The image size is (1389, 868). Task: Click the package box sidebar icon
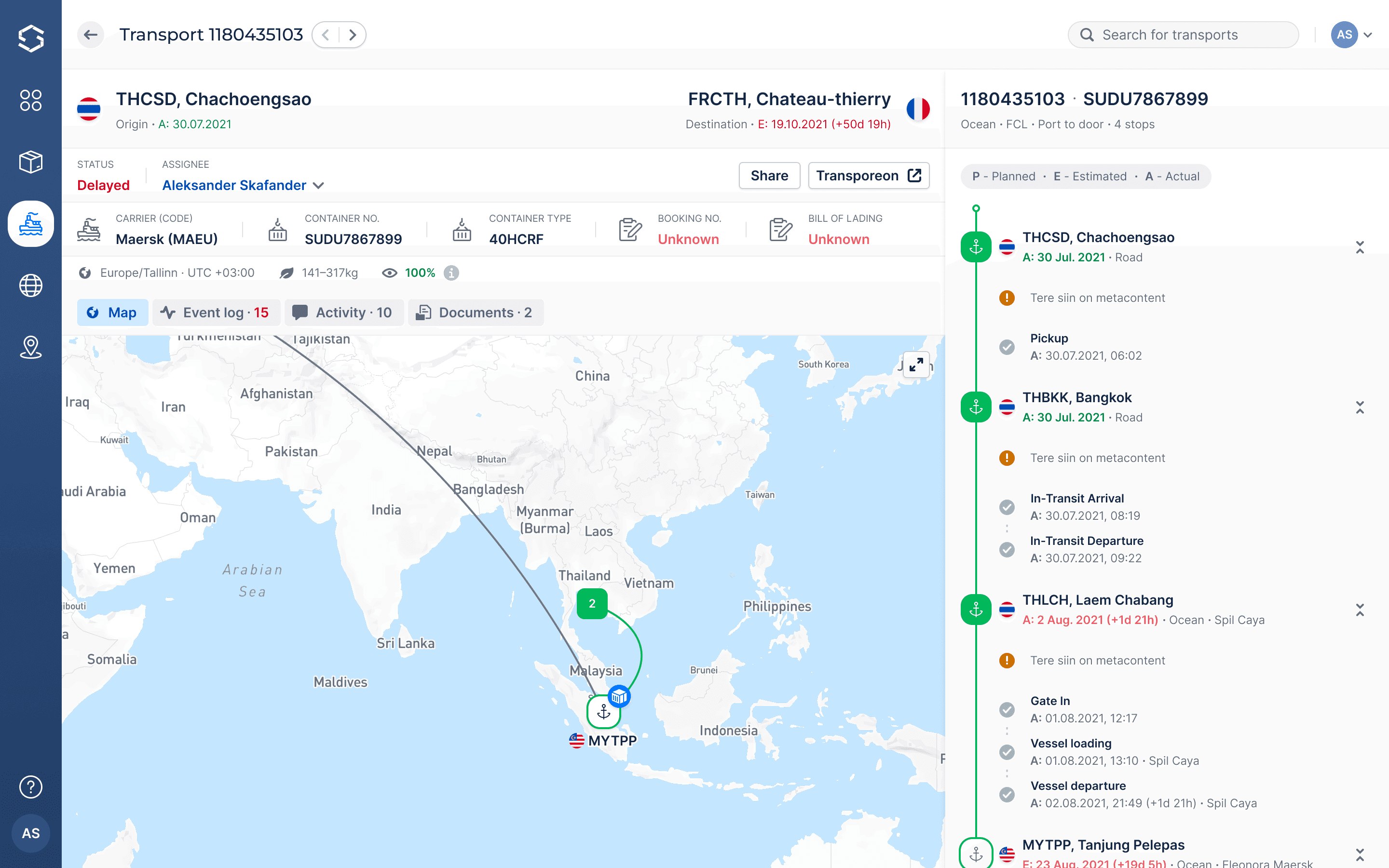pyautogui.click(x=30, y=162)
